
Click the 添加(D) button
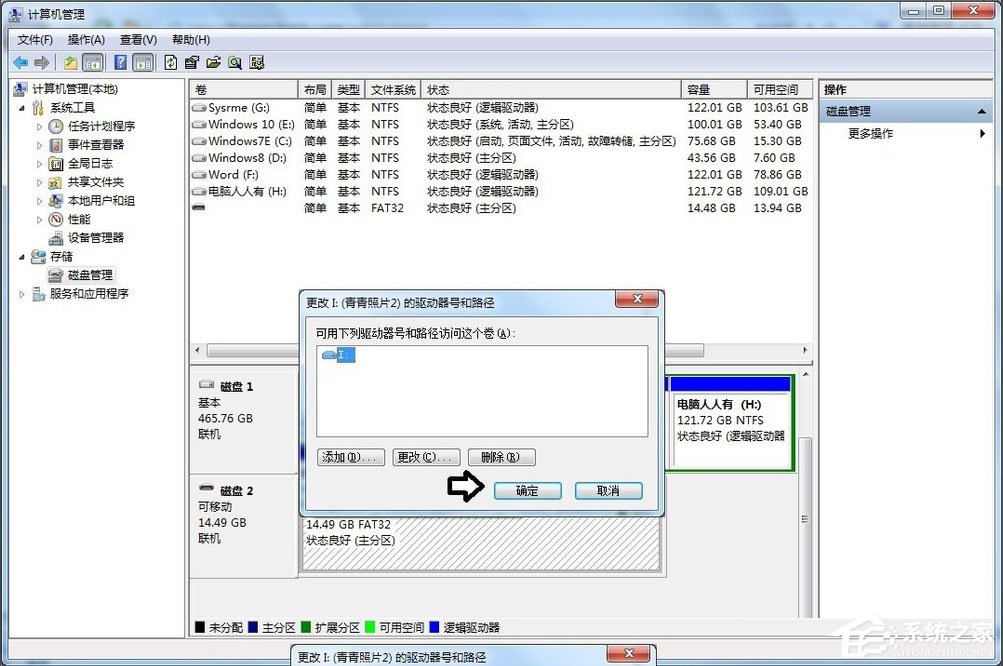(x=349, y=457)
